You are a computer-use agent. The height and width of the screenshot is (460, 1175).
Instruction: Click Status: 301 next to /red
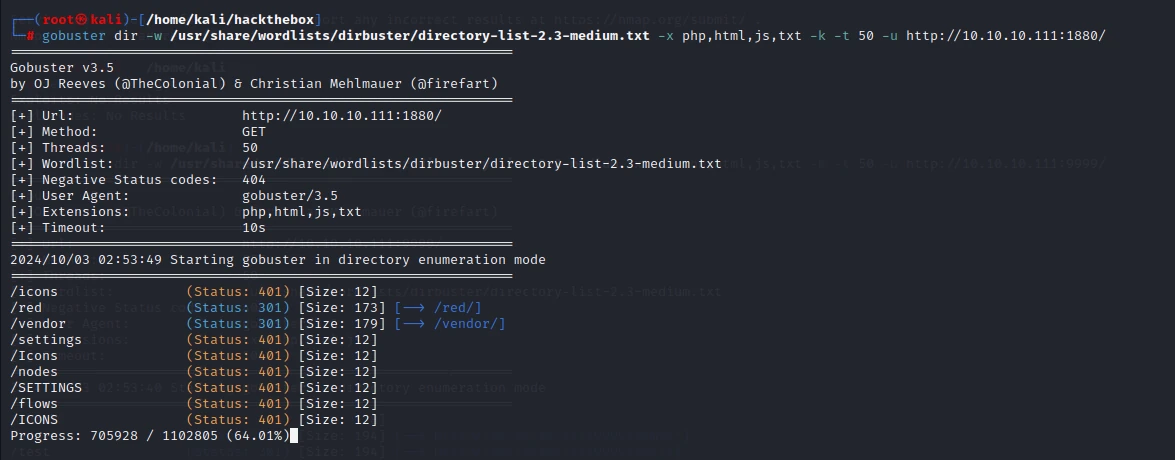point(238,308)
